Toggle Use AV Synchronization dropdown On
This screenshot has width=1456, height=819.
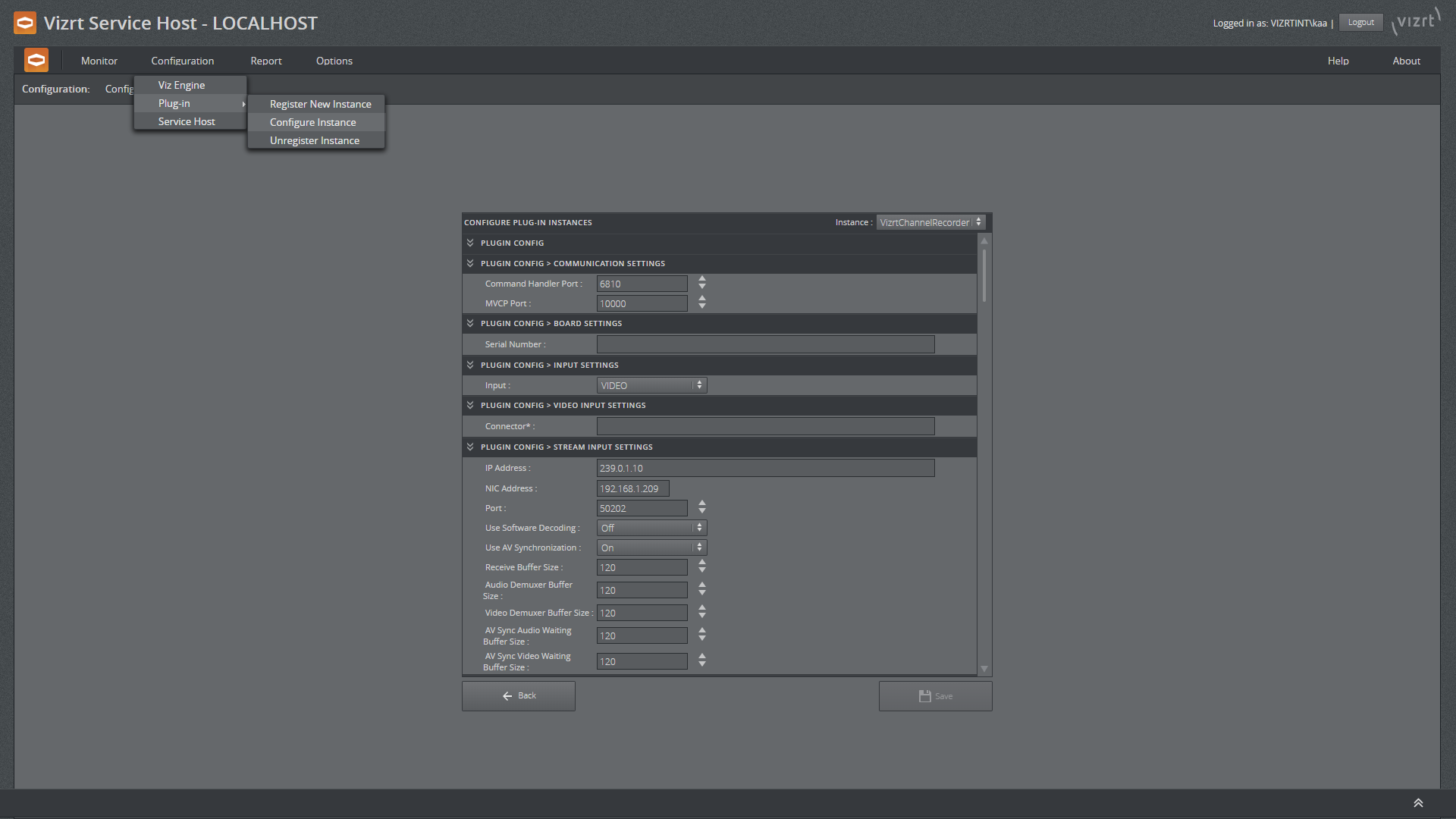pos(650,547)
